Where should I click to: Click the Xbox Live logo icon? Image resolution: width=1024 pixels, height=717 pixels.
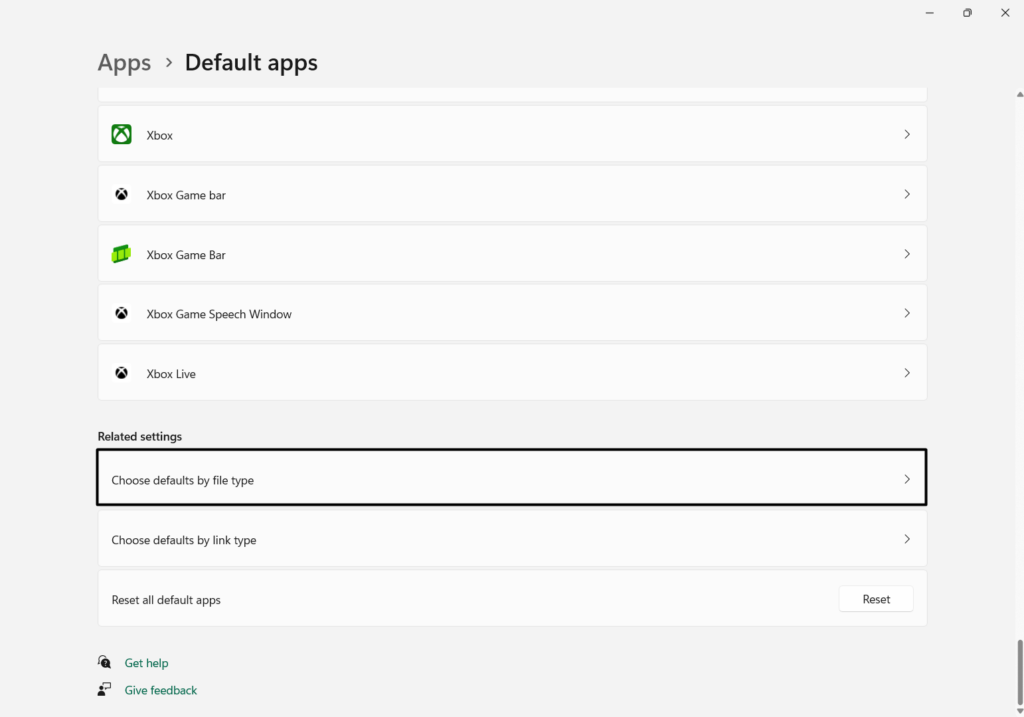pyautogui.click(x=121, y=373)
